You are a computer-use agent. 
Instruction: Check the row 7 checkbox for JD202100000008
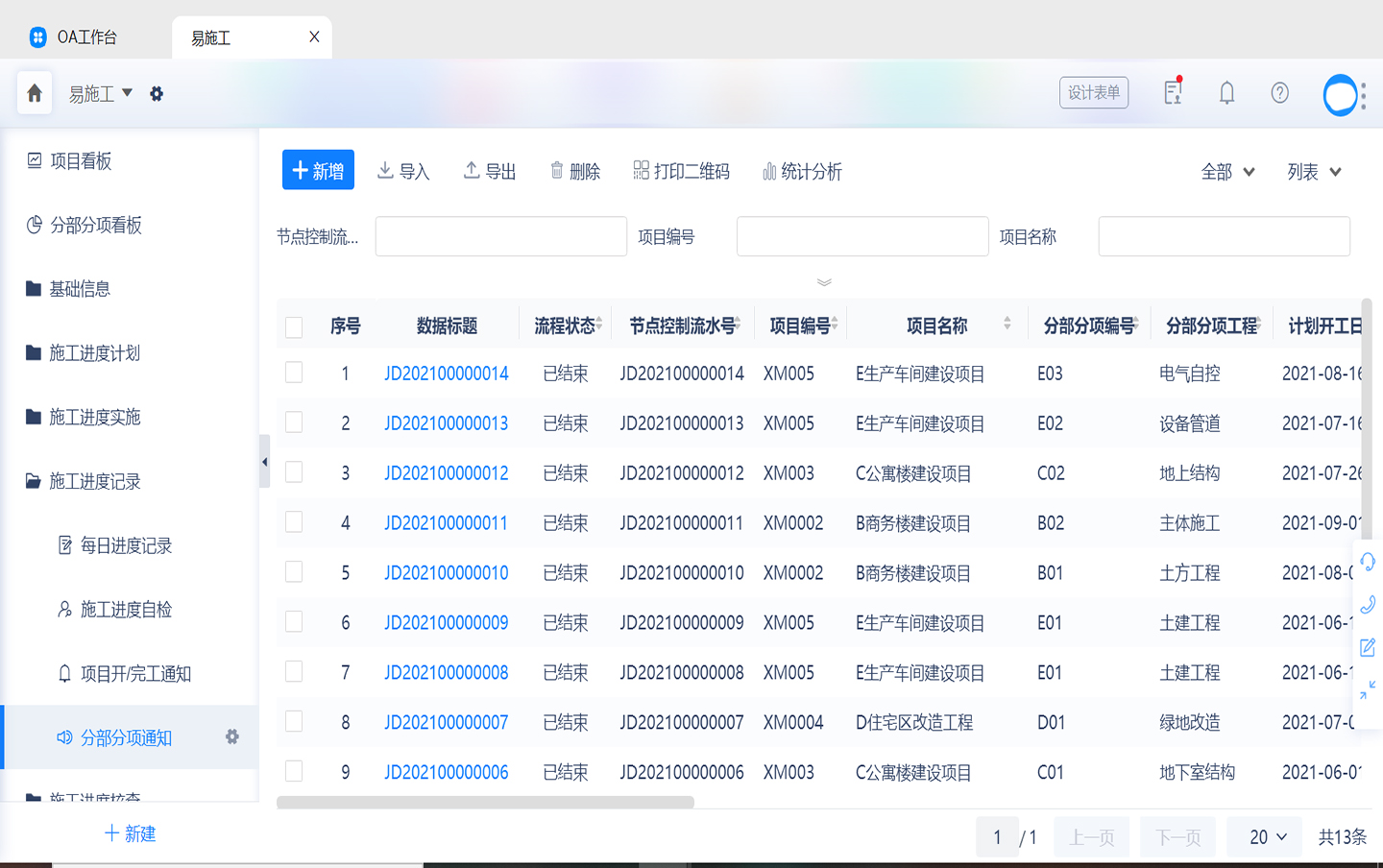click(294, 672)
